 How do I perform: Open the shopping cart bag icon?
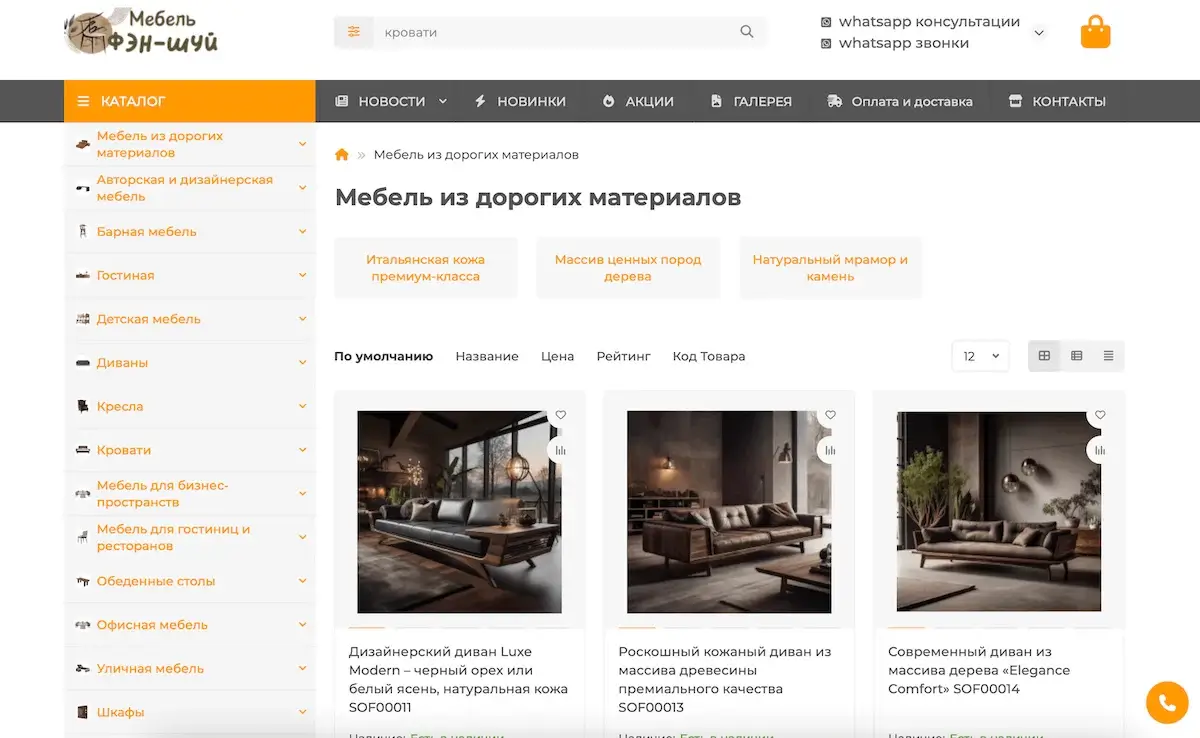pyautogui.click(x=1095, y=32)
